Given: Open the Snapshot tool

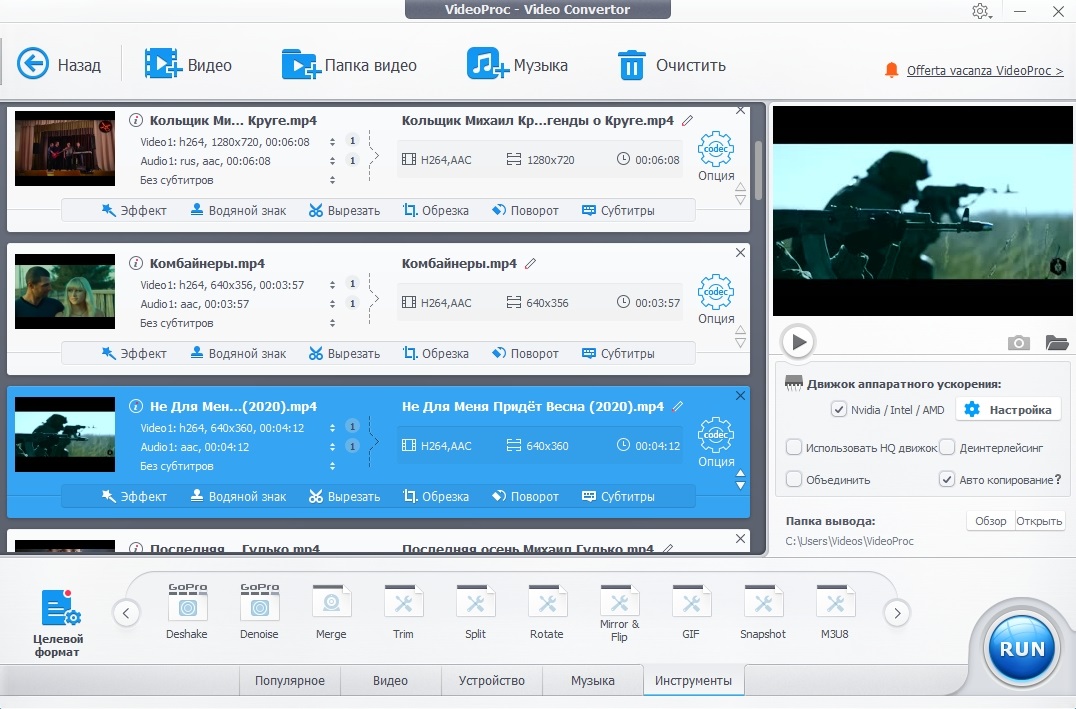Looking at the screenshot, I should click(763, 612).
